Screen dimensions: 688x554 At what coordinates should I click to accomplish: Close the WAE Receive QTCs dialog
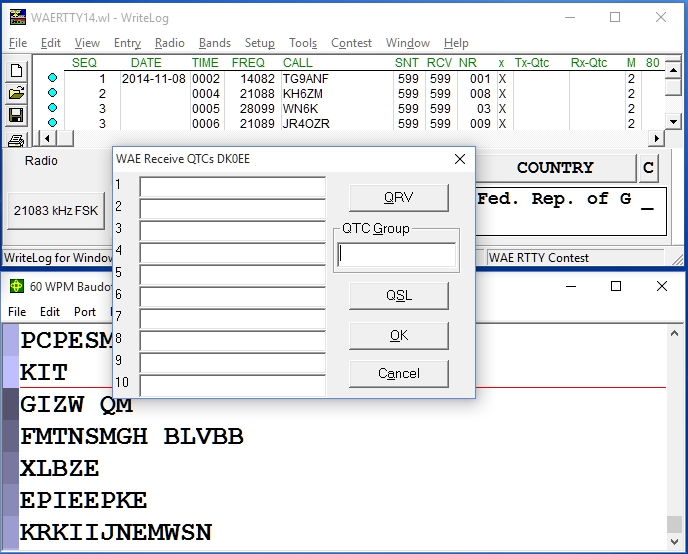coord(460,159)
